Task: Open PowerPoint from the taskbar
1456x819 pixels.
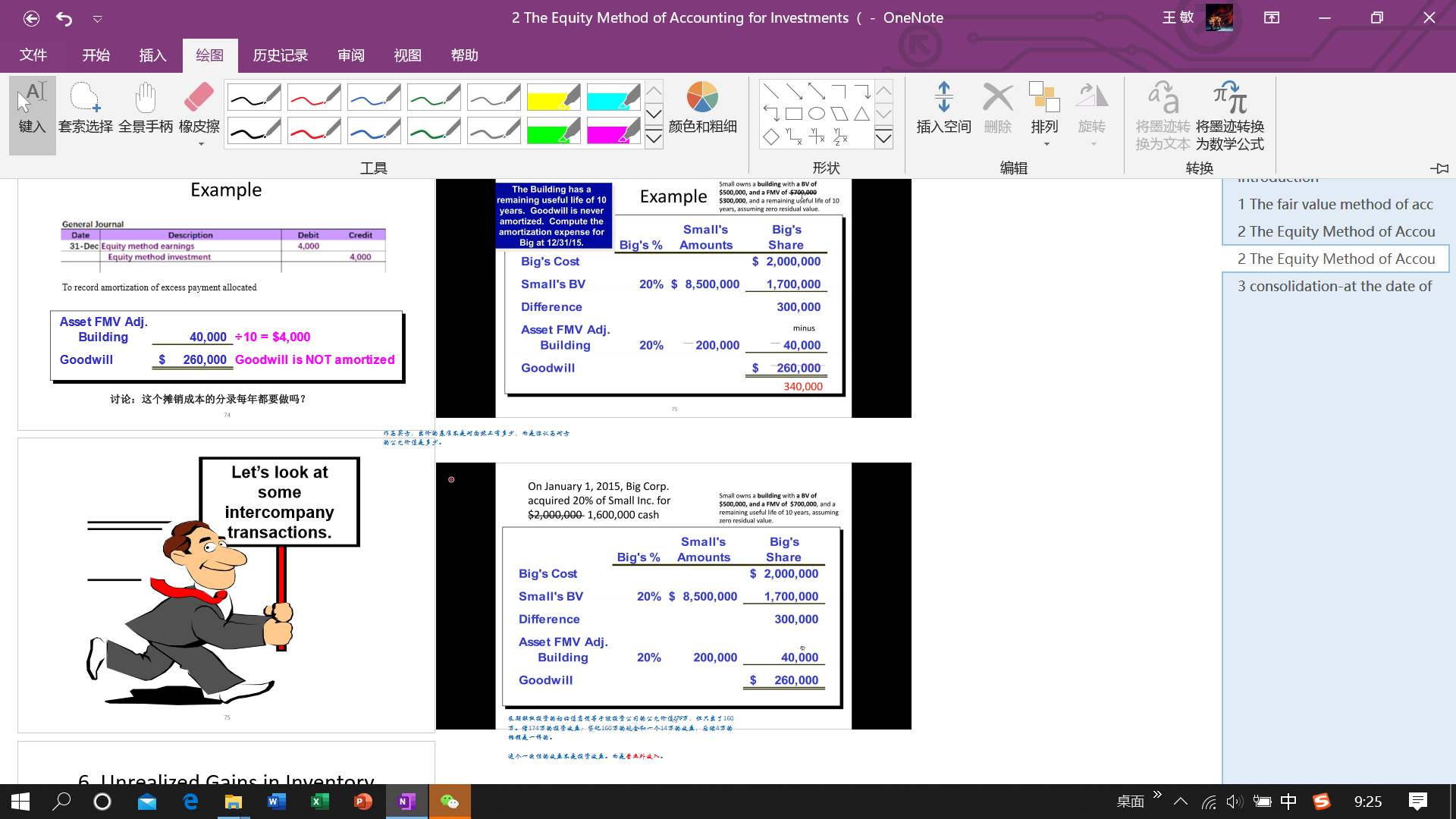Action: [x=363, y=802]
